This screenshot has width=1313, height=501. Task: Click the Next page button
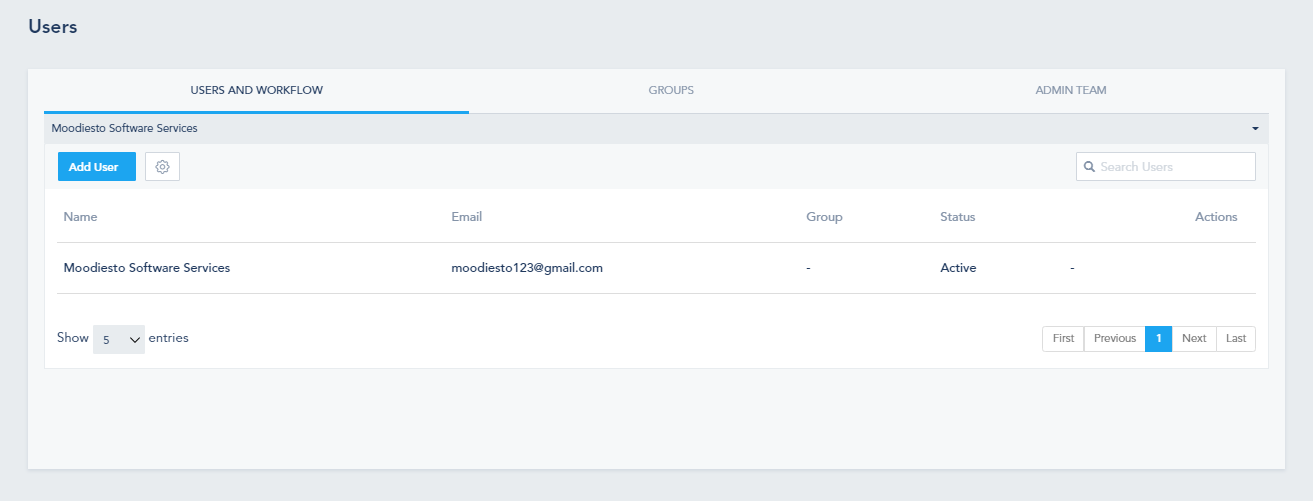[x=1194, y=338]
